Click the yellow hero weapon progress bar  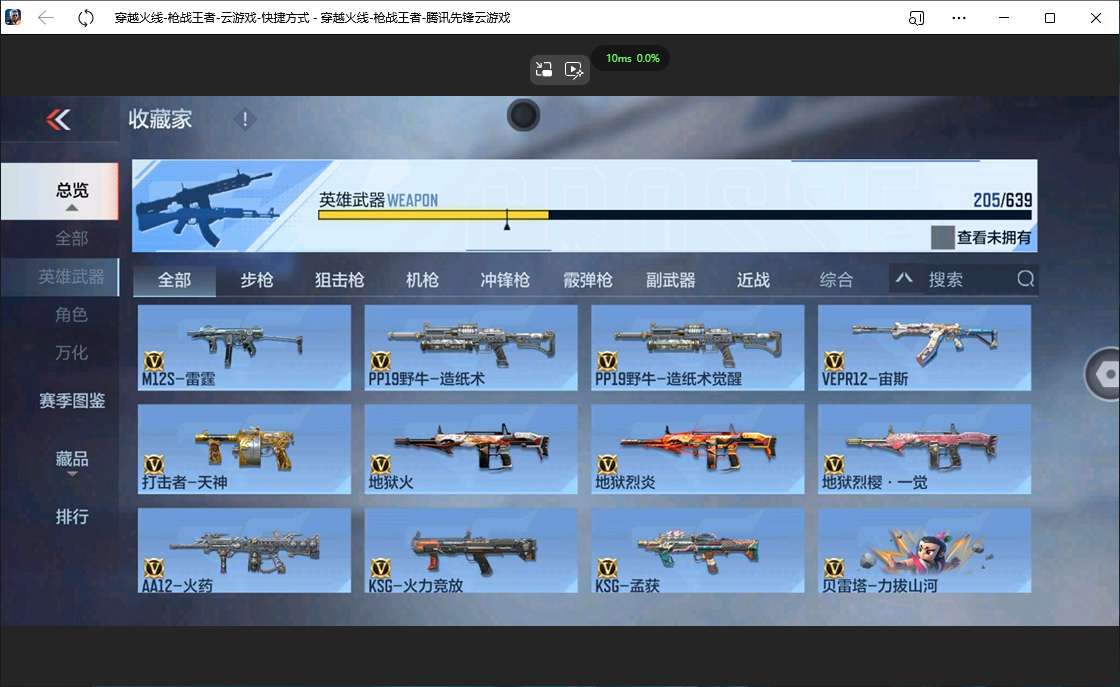tap(434, 215)
